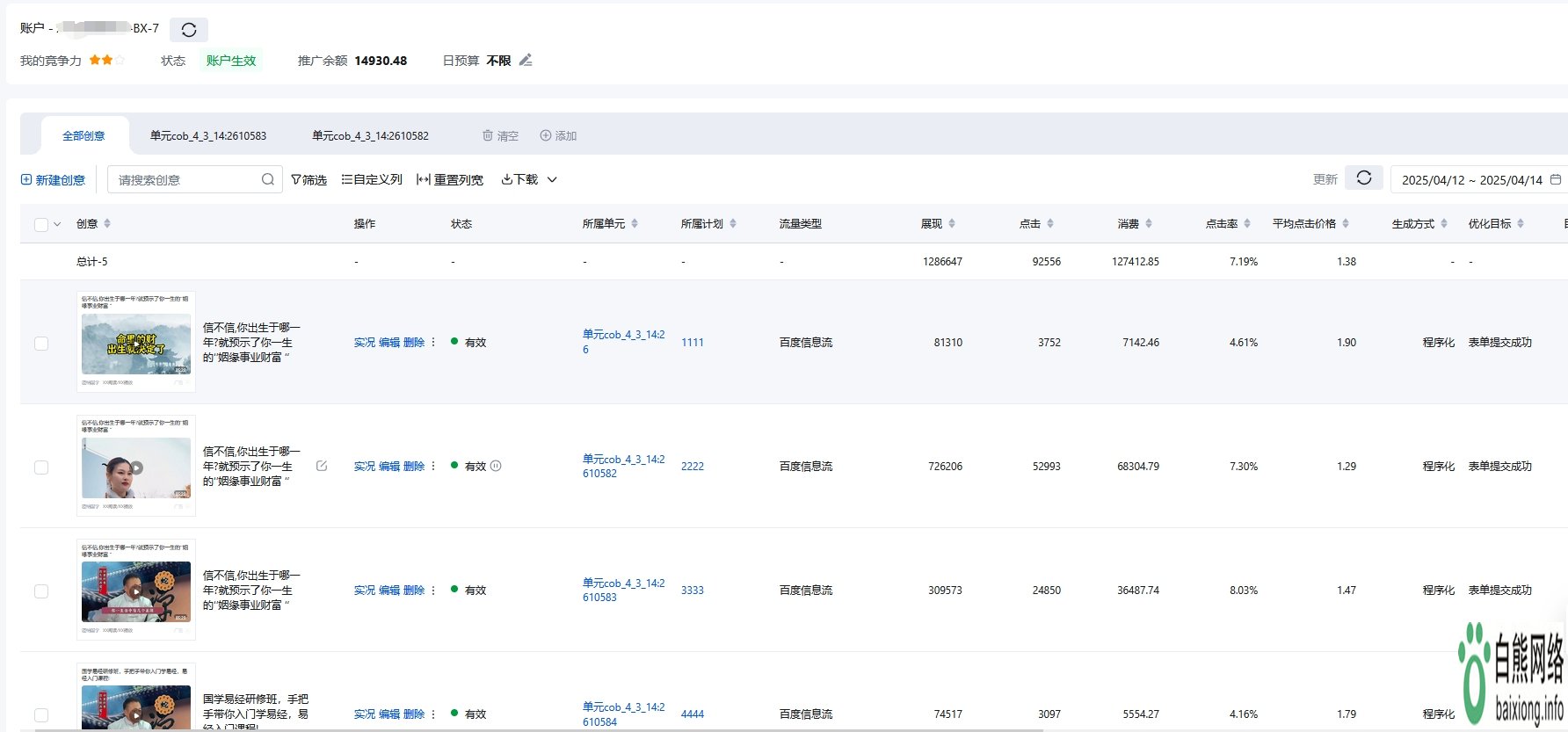Open plan link 2222
Image resolution: width=1568 pixels, height=732 pixels.
693,467
